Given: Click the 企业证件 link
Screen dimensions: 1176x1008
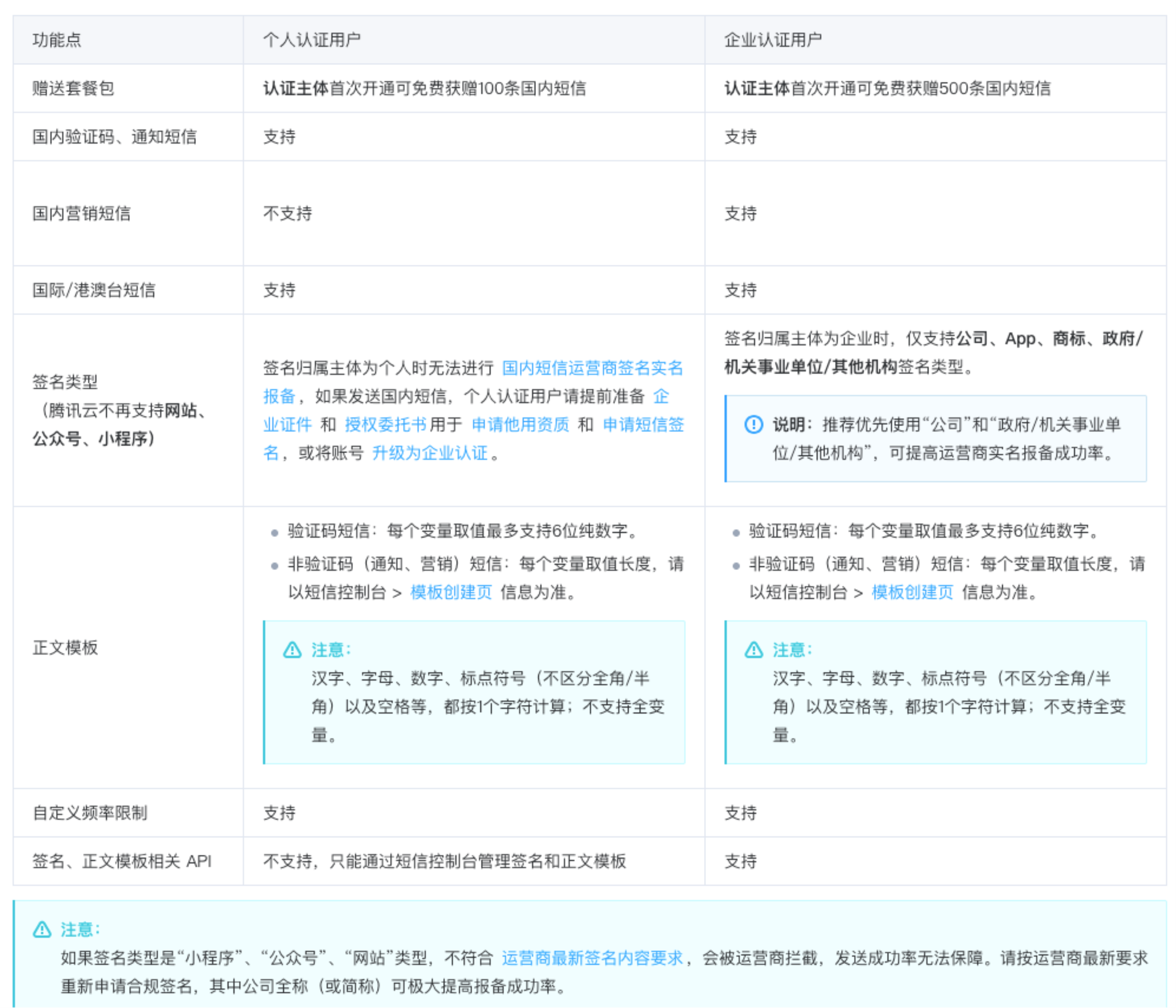Looking at the screenshot, I should point(287,425).
